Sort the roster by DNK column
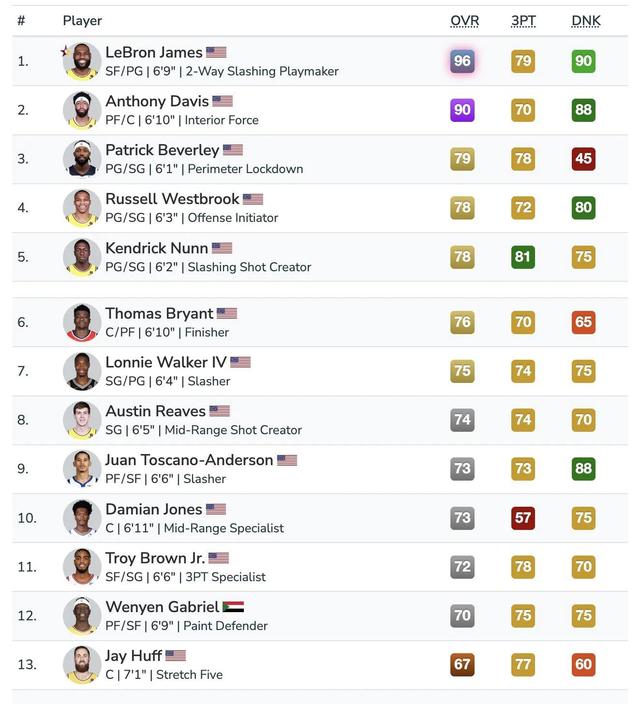The height and width of the screenshot is (704, 640). pos(585,20)
